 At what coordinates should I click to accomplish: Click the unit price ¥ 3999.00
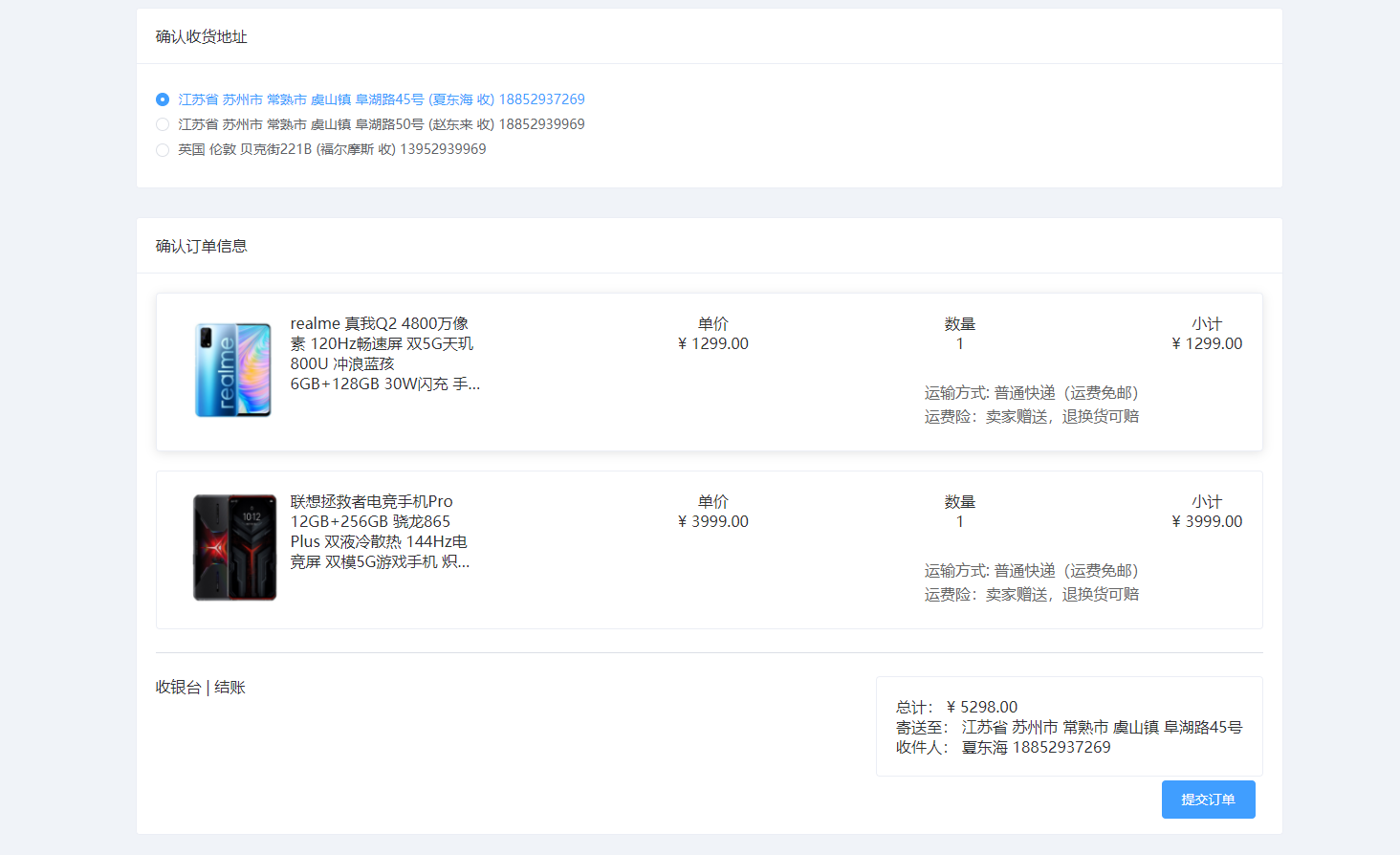[713, 522]
